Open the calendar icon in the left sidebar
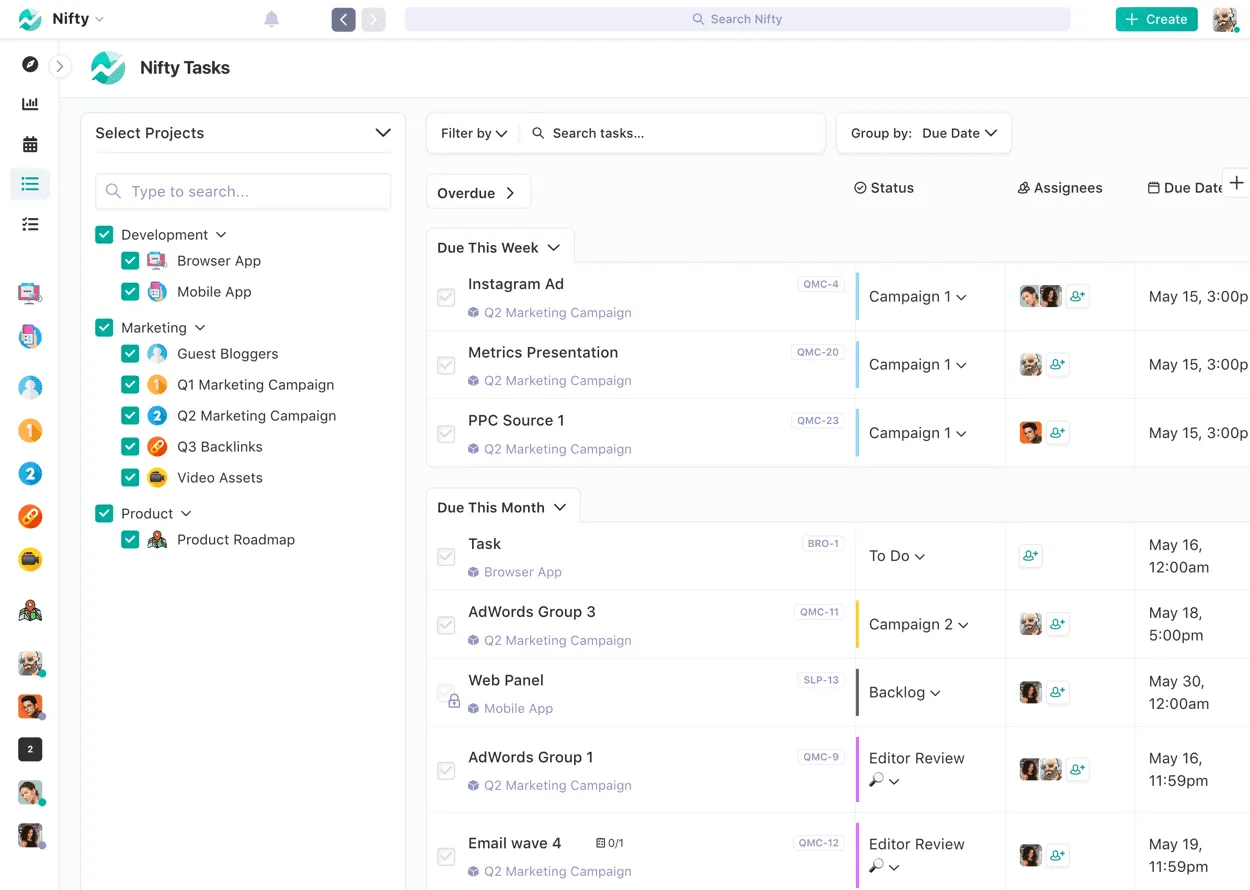1250x890 pixels. 29,143
